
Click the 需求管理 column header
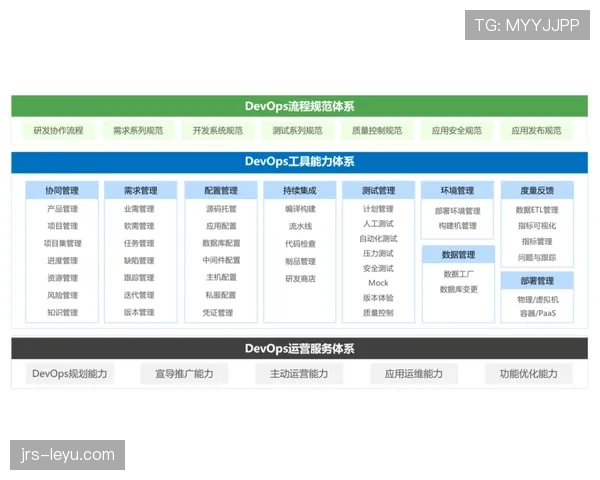click(140, 190)
